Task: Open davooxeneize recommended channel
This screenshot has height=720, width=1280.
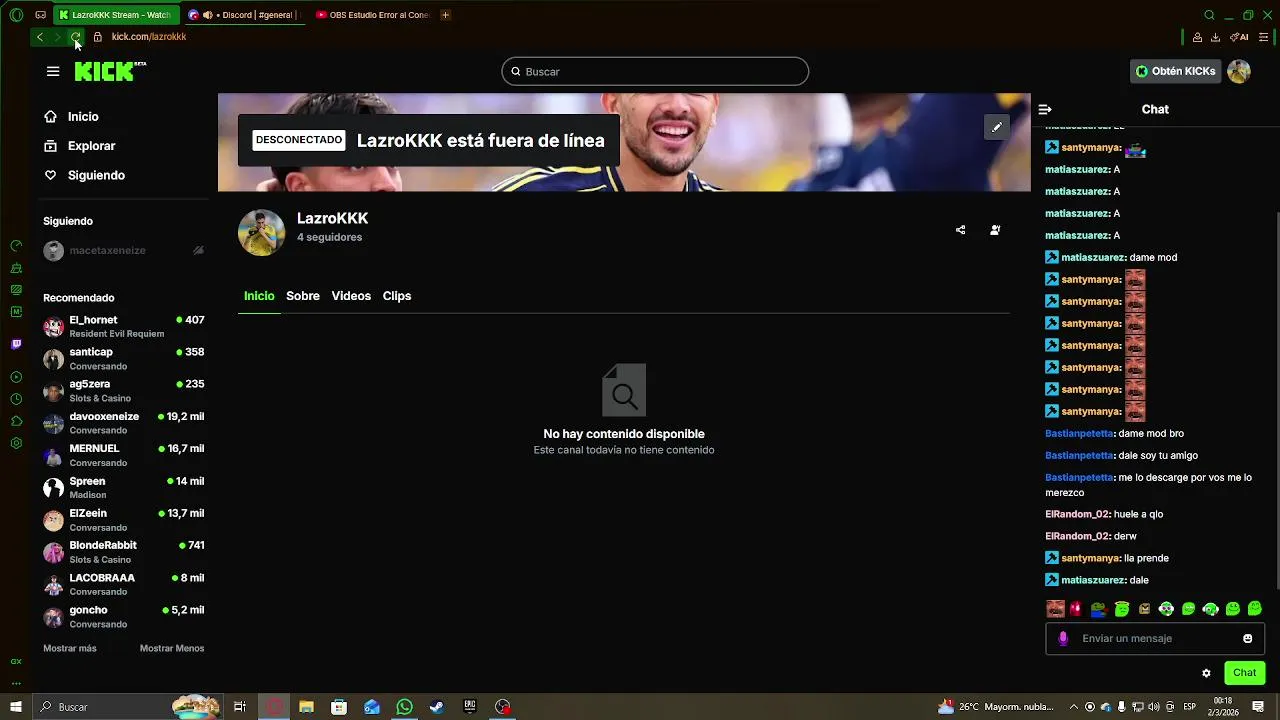Action: pos(124,423)
